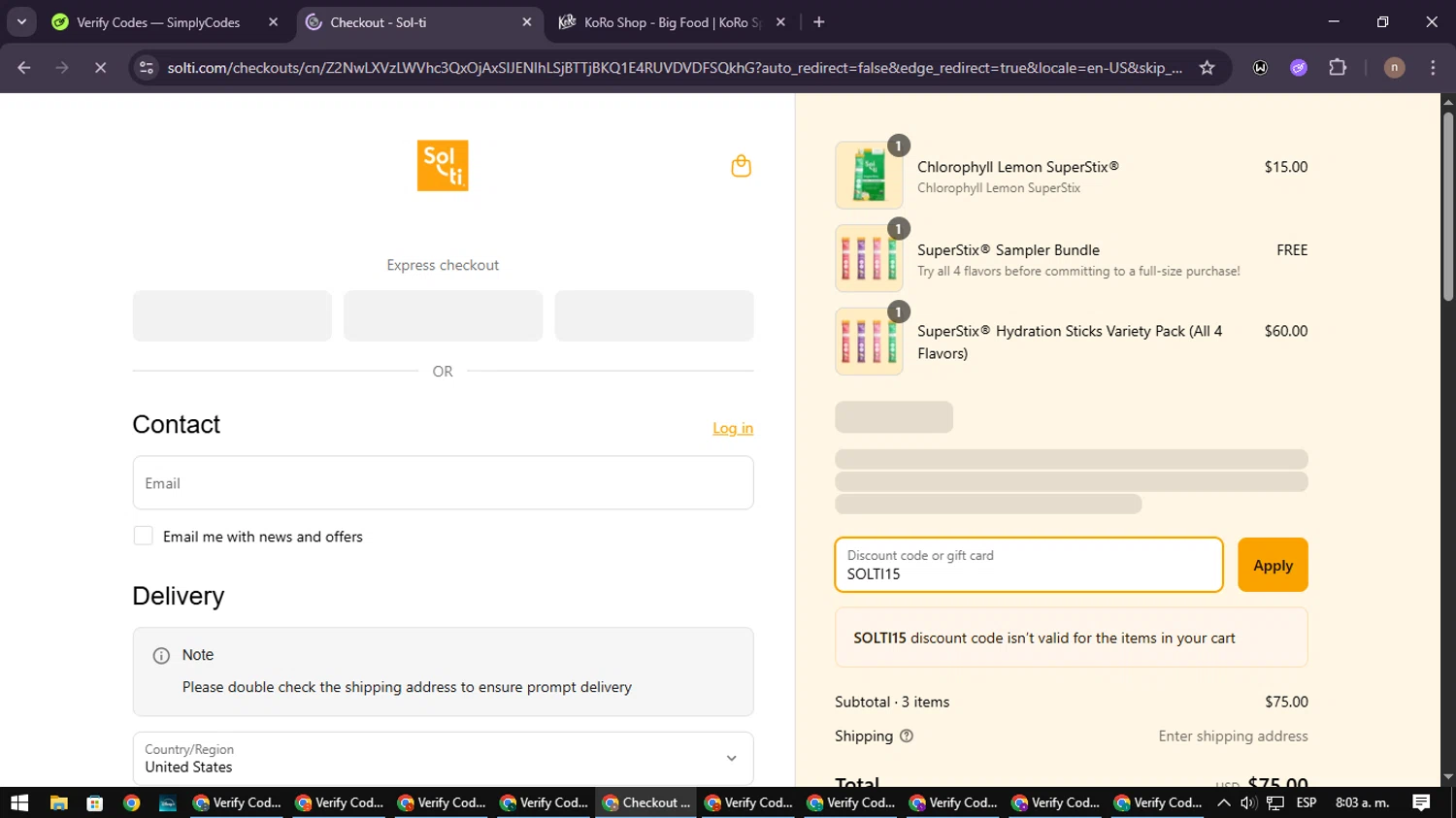1456x818 pixels.
Task: Click the "$60.00" item price
Action: coord(1286,331)
